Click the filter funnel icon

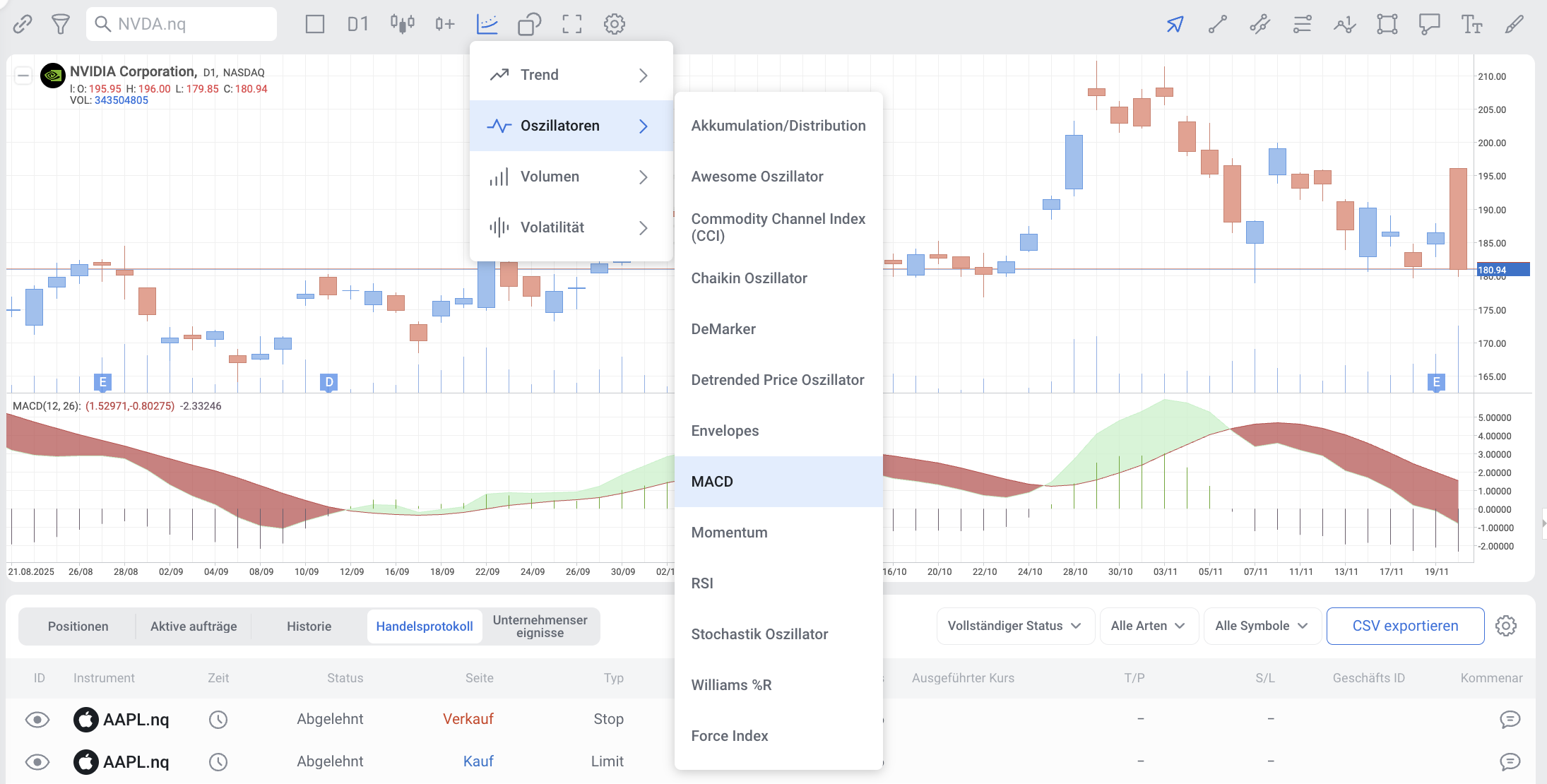click(61, 24)
